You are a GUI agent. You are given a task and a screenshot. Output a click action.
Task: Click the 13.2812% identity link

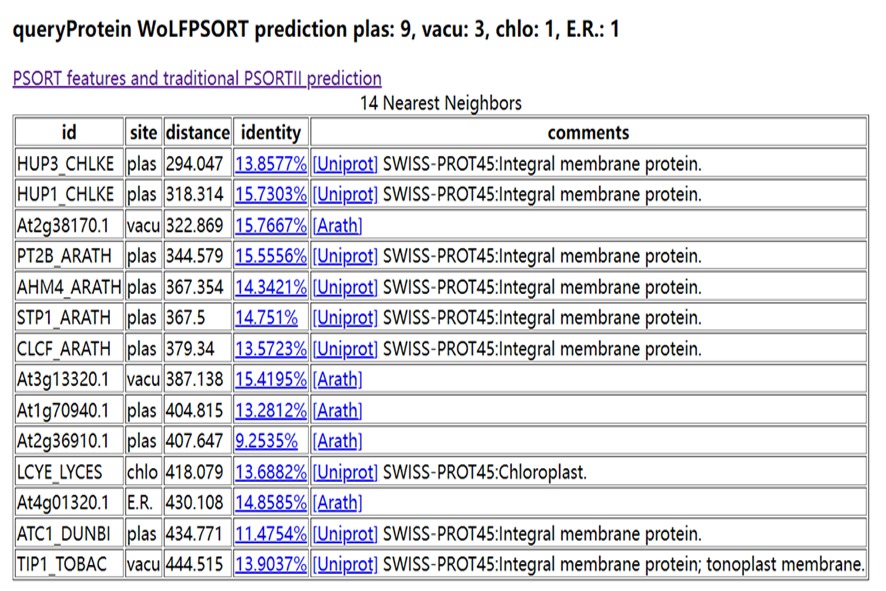coord(270,411)
